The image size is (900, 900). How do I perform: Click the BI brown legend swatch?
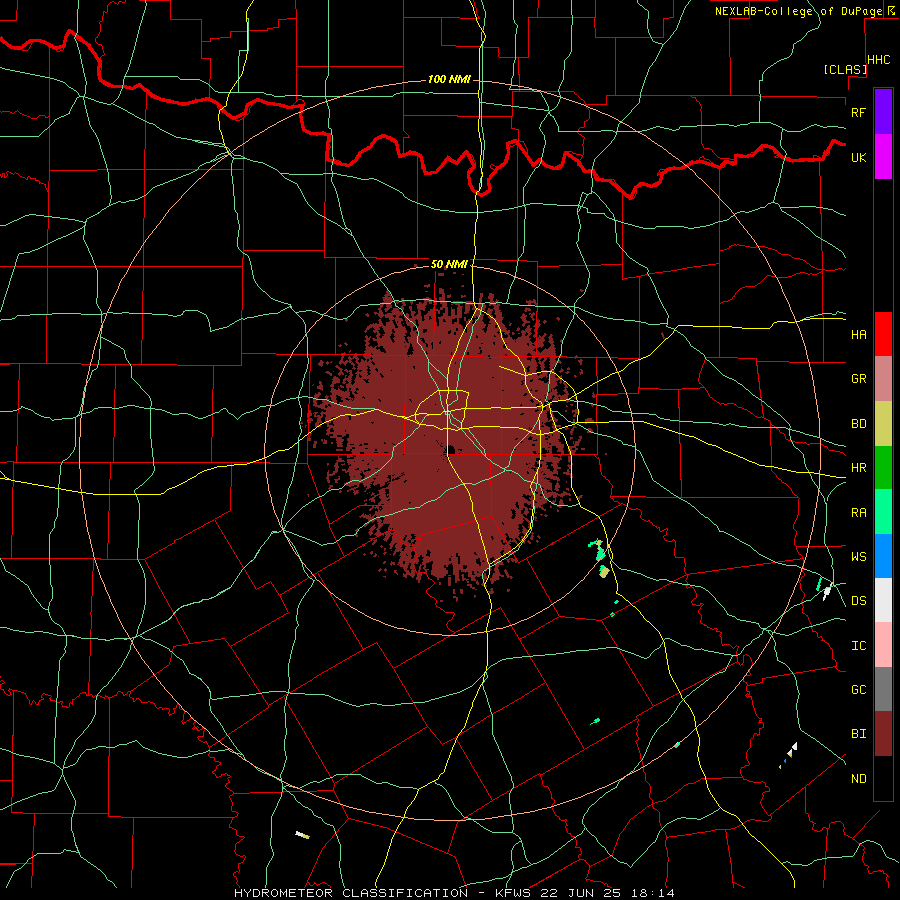click(883, 734)
